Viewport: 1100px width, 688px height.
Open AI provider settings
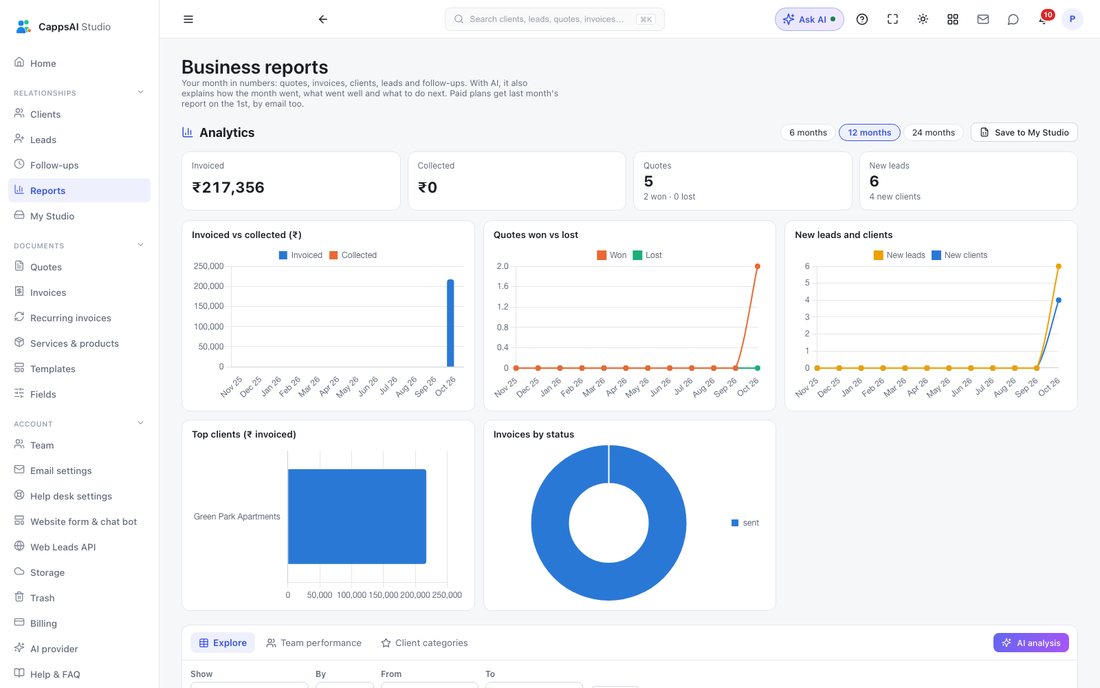[79, 649]
